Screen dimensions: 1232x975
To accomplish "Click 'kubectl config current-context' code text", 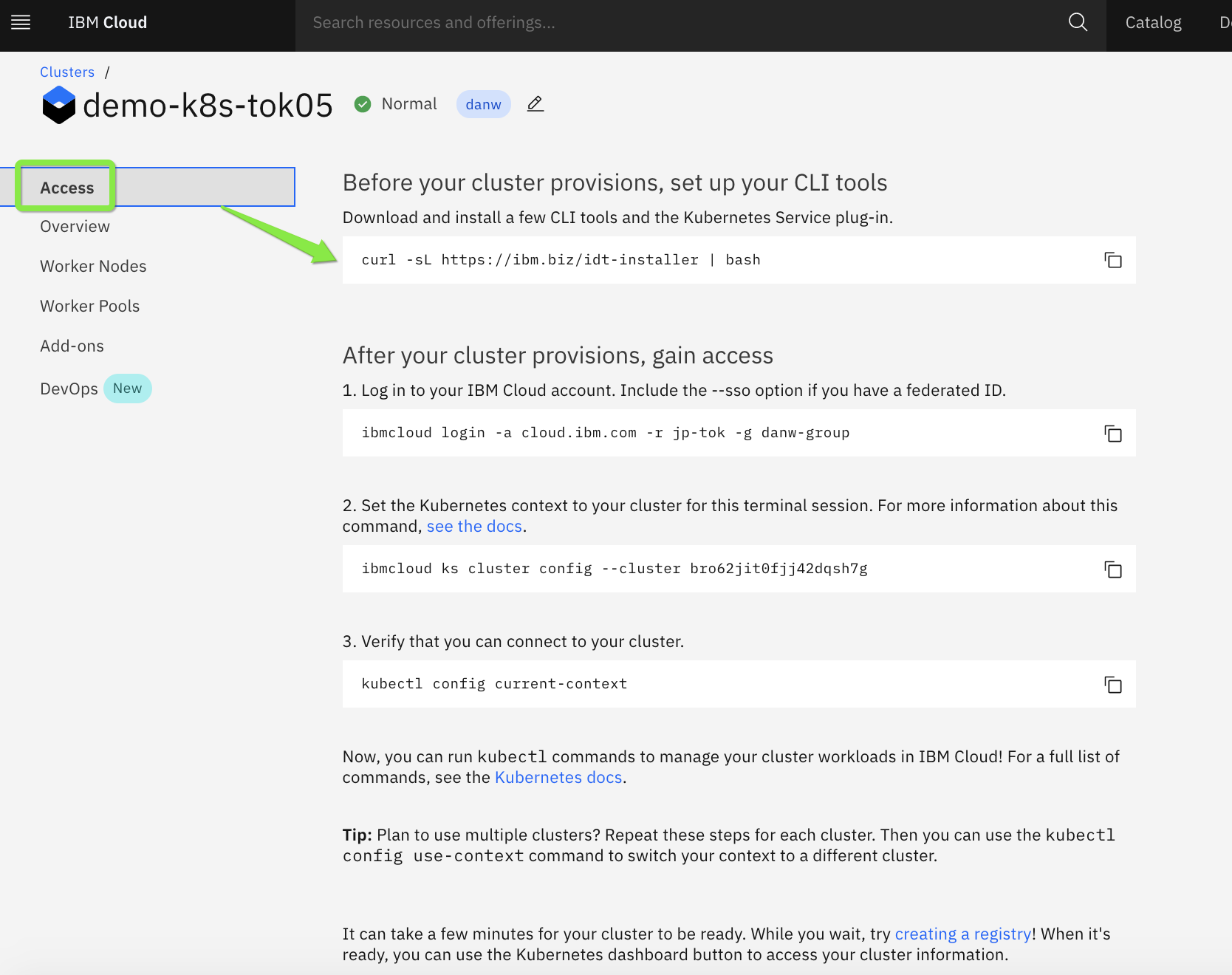I will [x=494, y=684].
